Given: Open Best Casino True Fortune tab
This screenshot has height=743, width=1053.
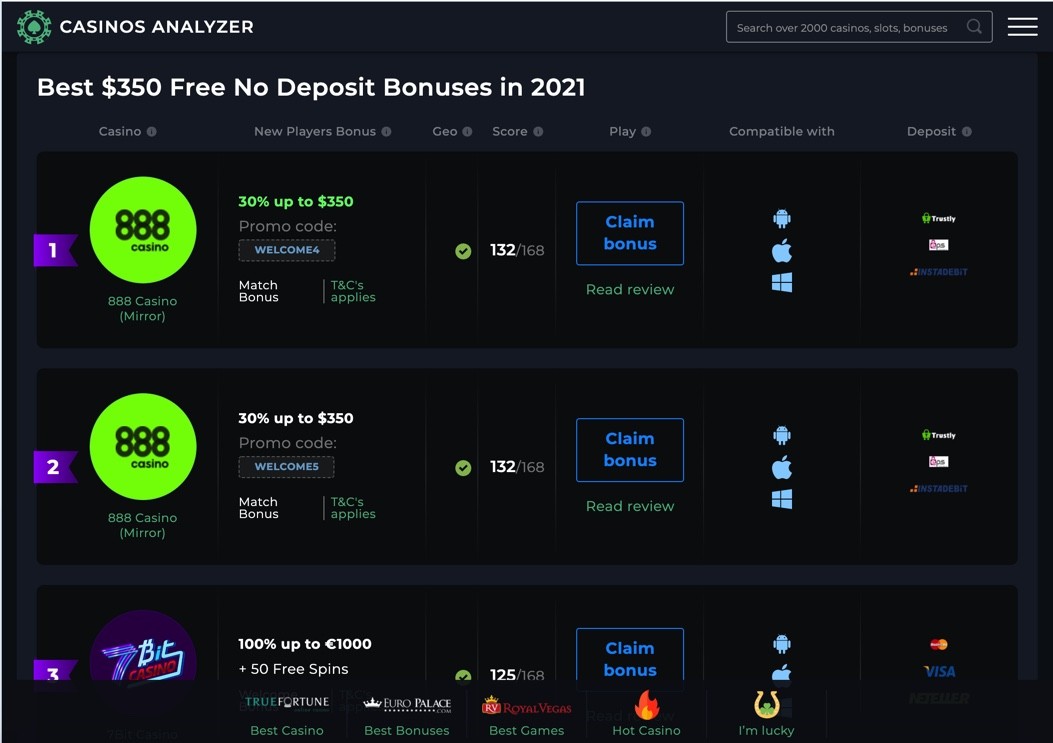Looking at the screenshot, I should [x=287, y=714].
